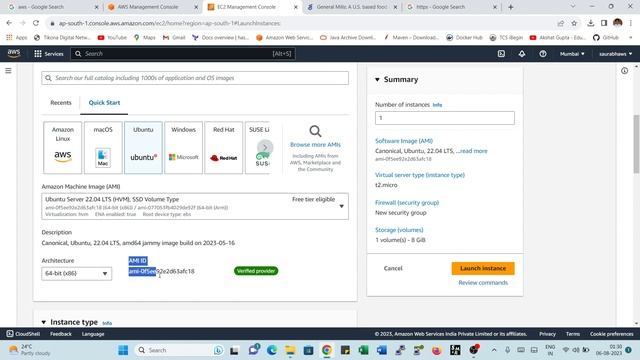Screen dimensions: 640x360
Task: Click the next arrow on the AMI carousel
Action: point(265,147)
